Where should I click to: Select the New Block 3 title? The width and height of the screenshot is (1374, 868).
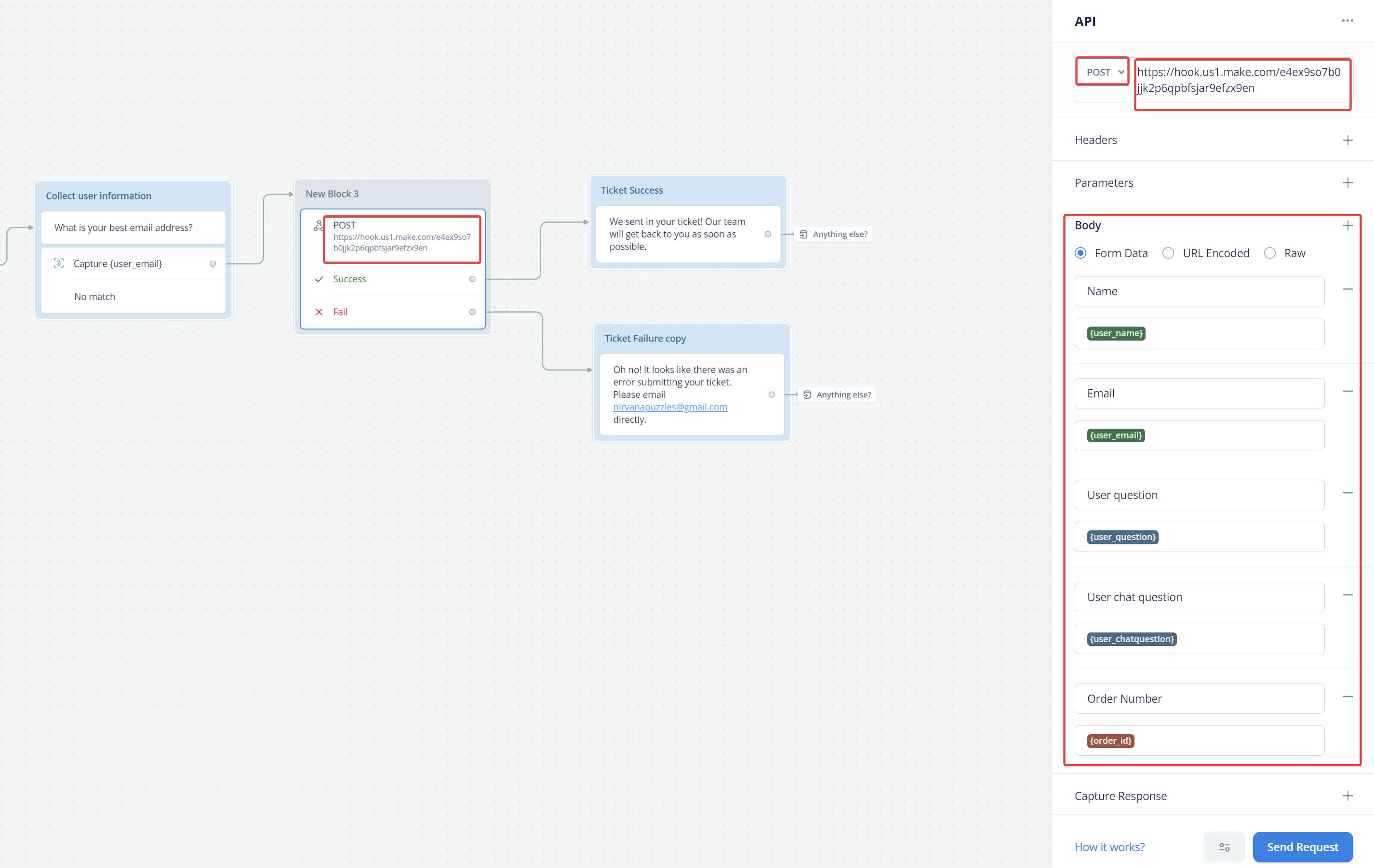(332, 194)
